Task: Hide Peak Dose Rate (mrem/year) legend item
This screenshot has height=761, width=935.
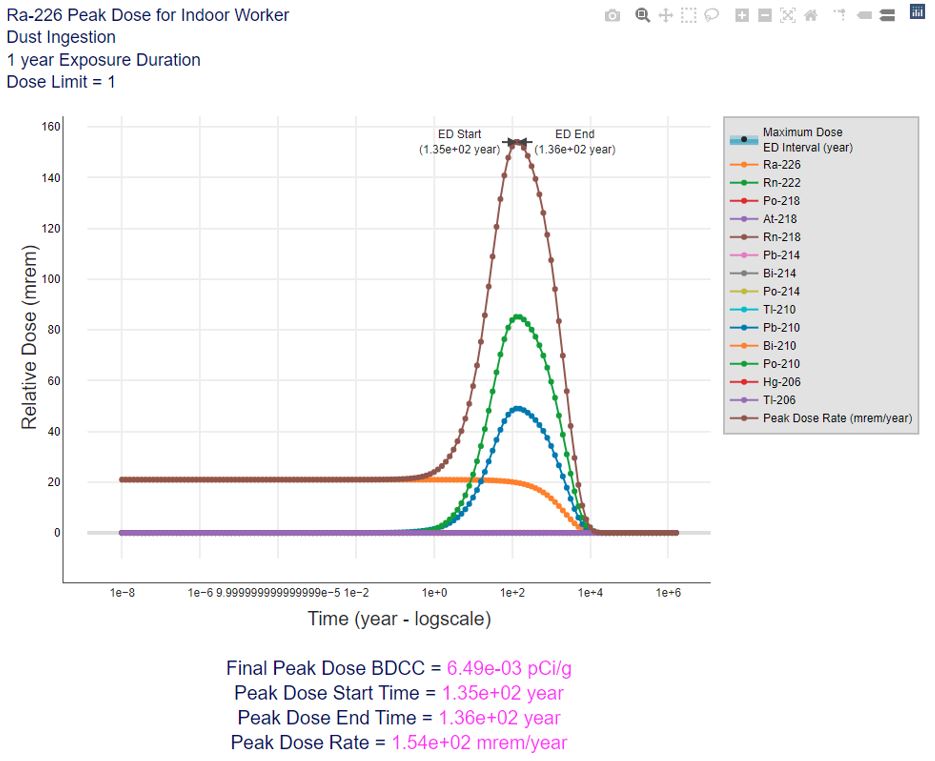Action: click(x=836, y=418)
